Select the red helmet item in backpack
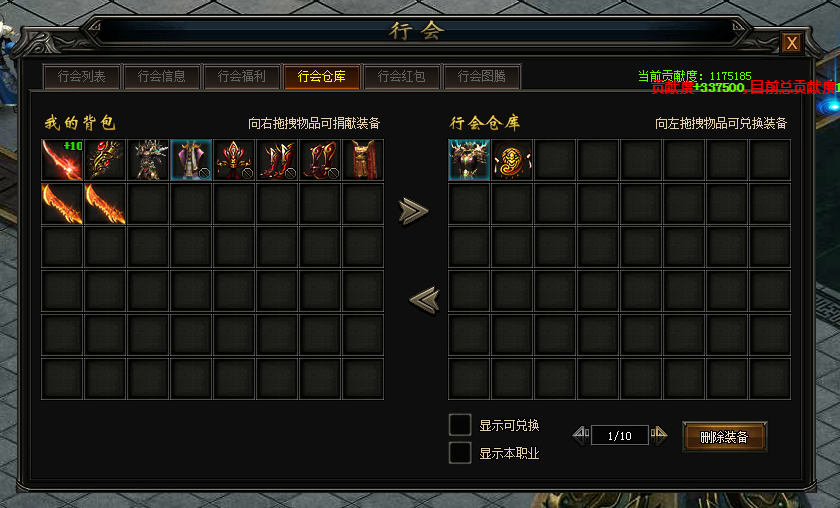Screen dimensions: 840x508 [x=234, y=160]
